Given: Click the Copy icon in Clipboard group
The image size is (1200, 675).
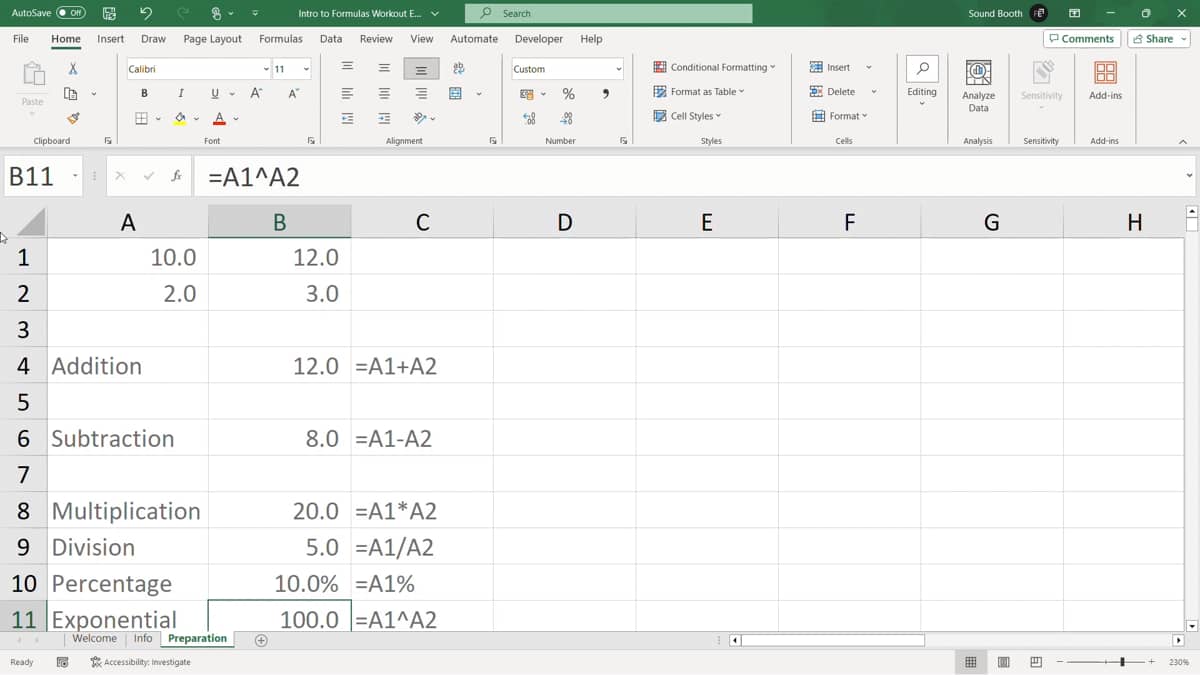Looking at the screenshot, I should [x=71, y=93].
